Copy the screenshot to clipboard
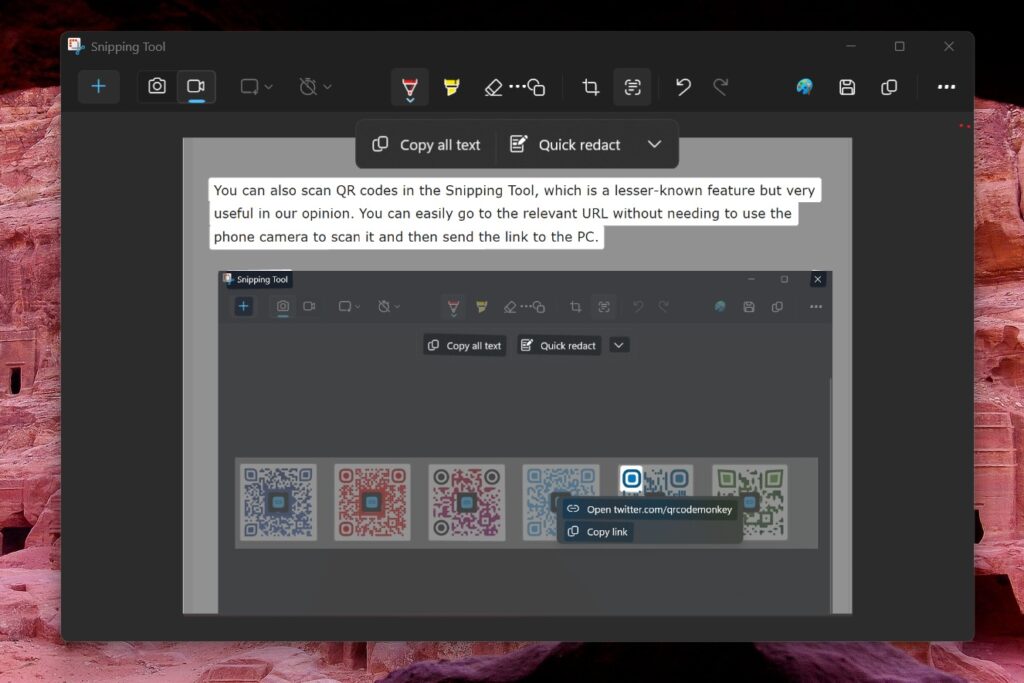1024x683 pixels. 889,87
